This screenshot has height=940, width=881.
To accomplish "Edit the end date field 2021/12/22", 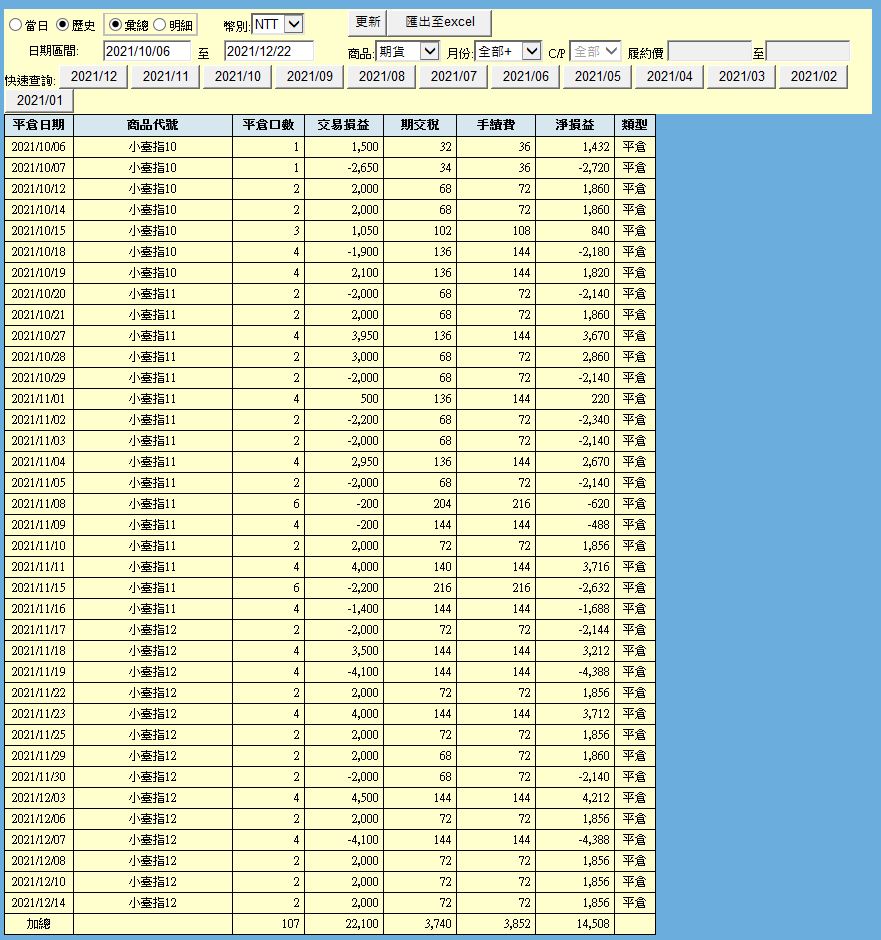I will (268, 52).
